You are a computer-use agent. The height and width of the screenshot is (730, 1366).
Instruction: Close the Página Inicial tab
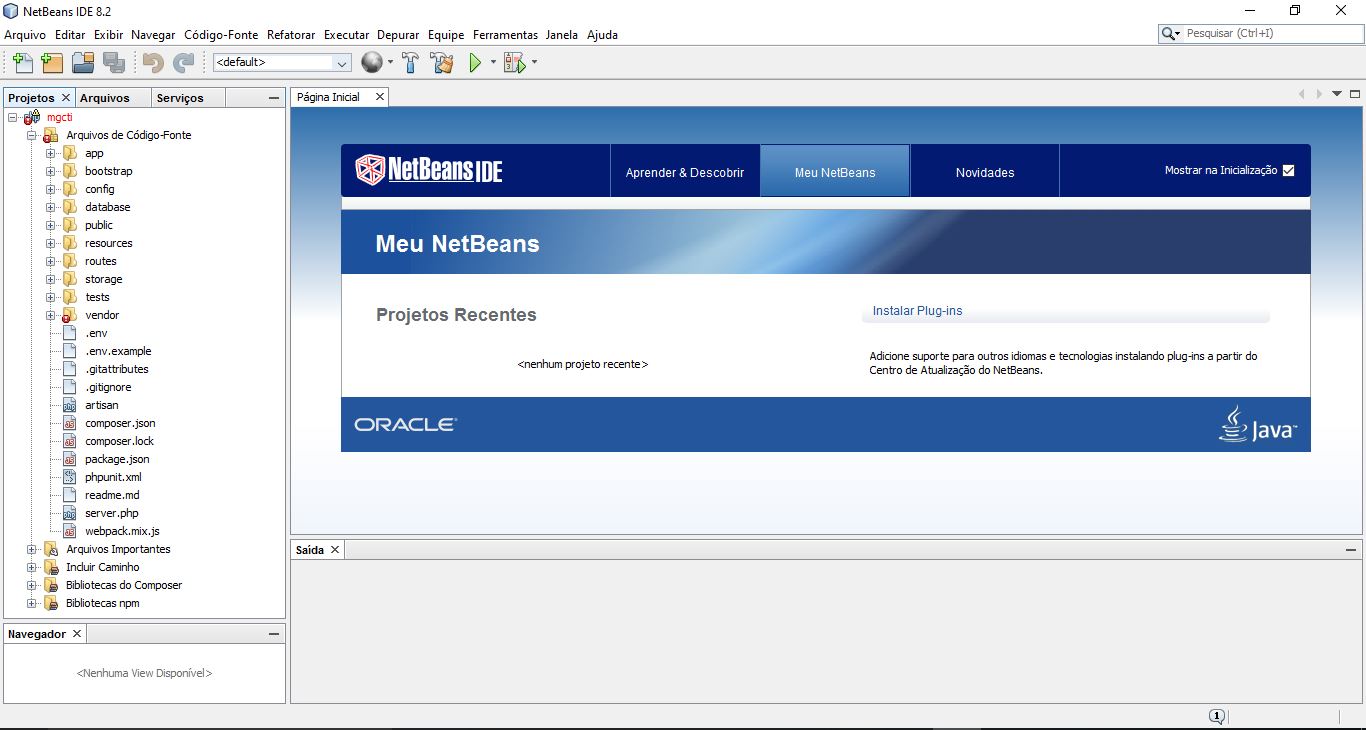380,97
